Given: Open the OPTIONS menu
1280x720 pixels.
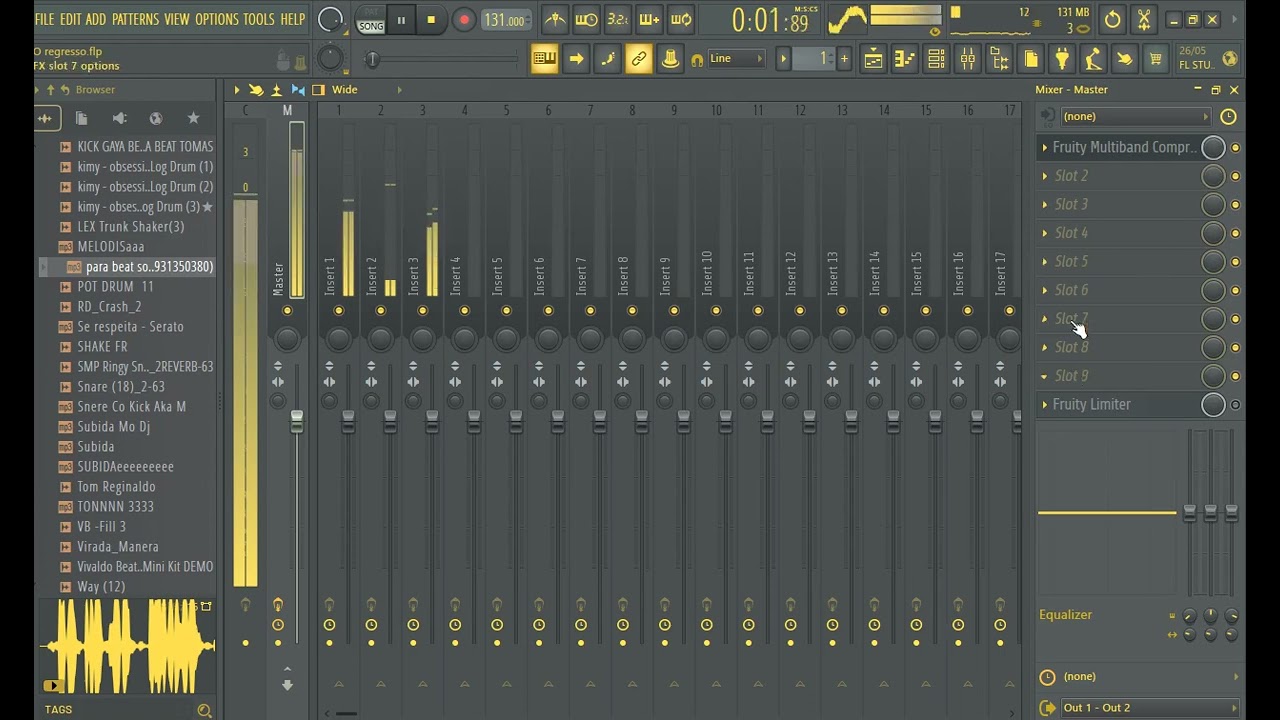Looking at the screenshot, I should coord(217,19).
